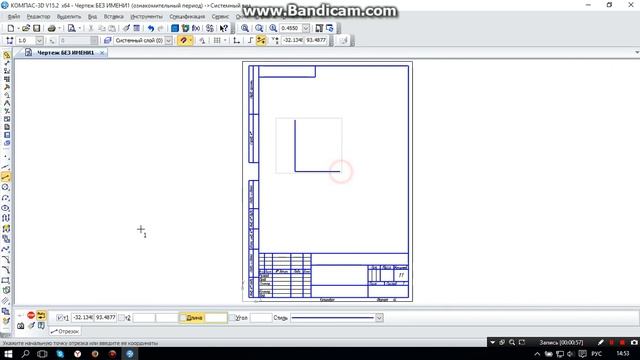Image resolution: width=640 pixels, height=360 pixels.
Task: Switch to KOMPAS-3D taskbar icon
Action: click(130, 354)
